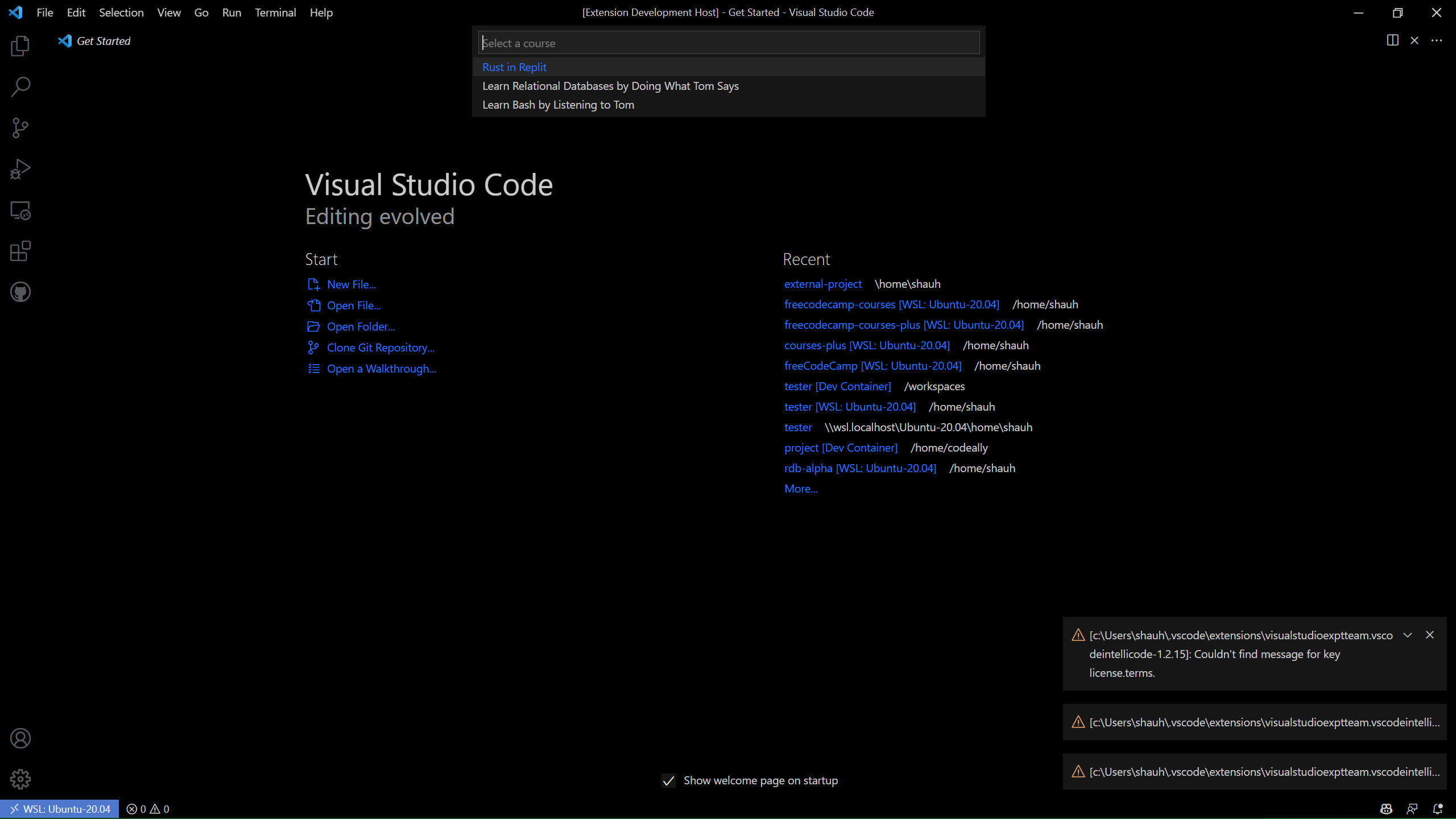Expand the Select a course dropdown

pos(727,42)
